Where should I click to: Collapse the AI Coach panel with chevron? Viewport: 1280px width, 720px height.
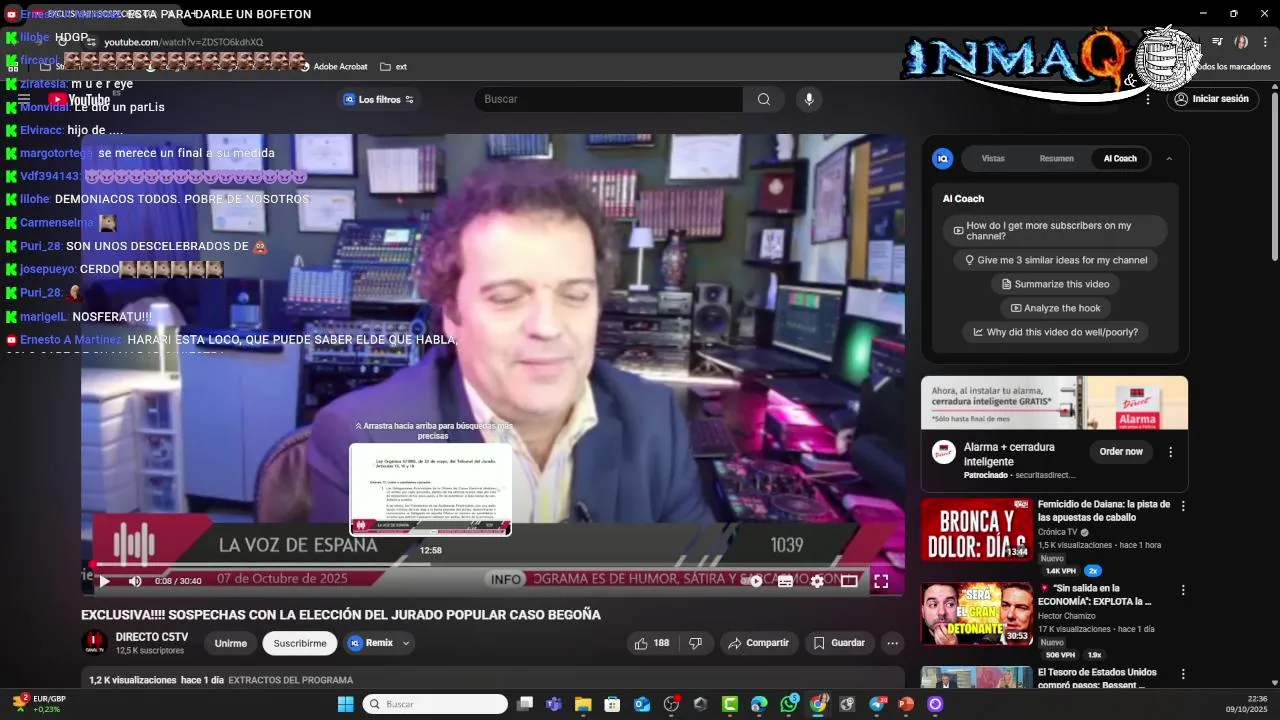point(1169,158)
